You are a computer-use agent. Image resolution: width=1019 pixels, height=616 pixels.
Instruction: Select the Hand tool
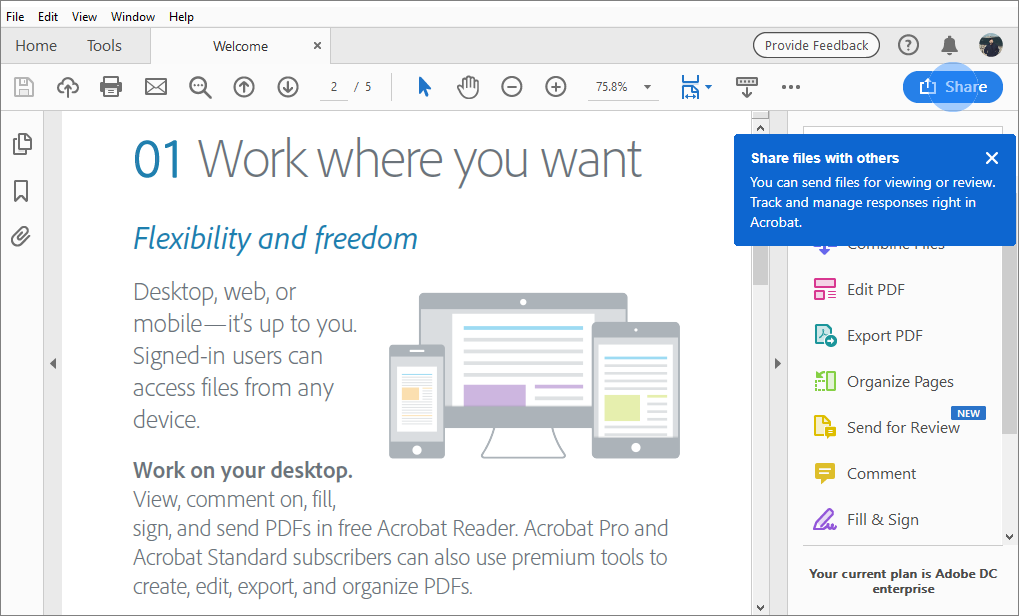467,87
